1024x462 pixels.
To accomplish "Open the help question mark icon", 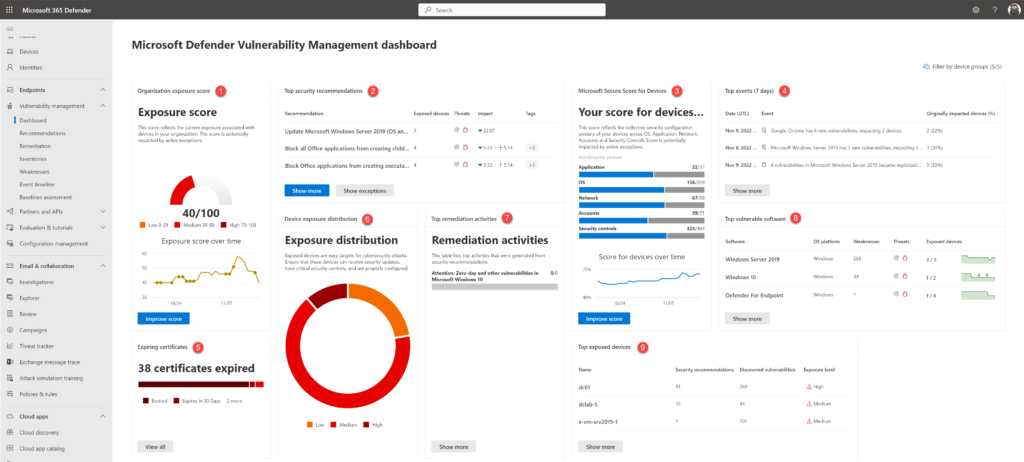I will (995, 10).
